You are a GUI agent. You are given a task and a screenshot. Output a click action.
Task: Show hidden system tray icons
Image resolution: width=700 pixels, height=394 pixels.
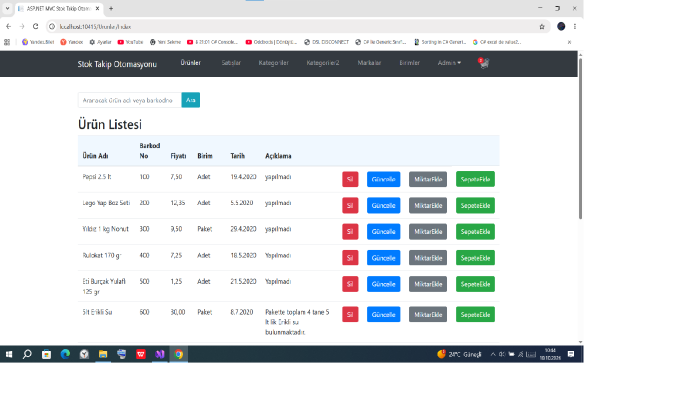[493, 354]
